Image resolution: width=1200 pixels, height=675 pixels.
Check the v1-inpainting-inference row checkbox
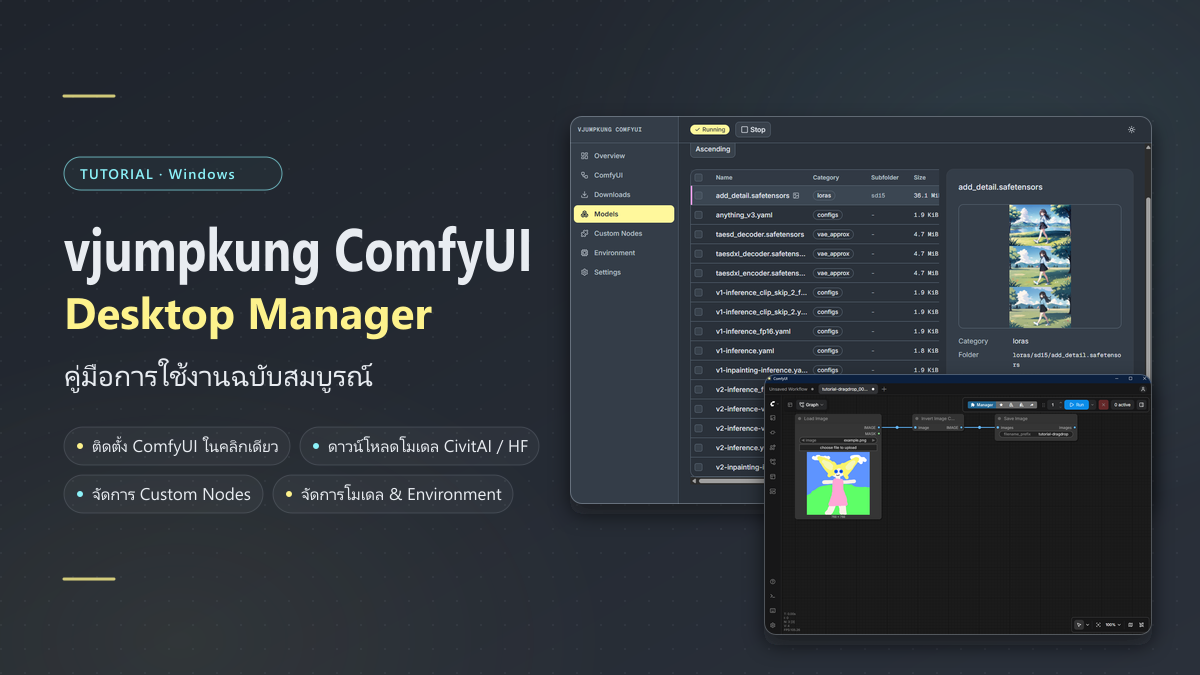tap(698, 370)
